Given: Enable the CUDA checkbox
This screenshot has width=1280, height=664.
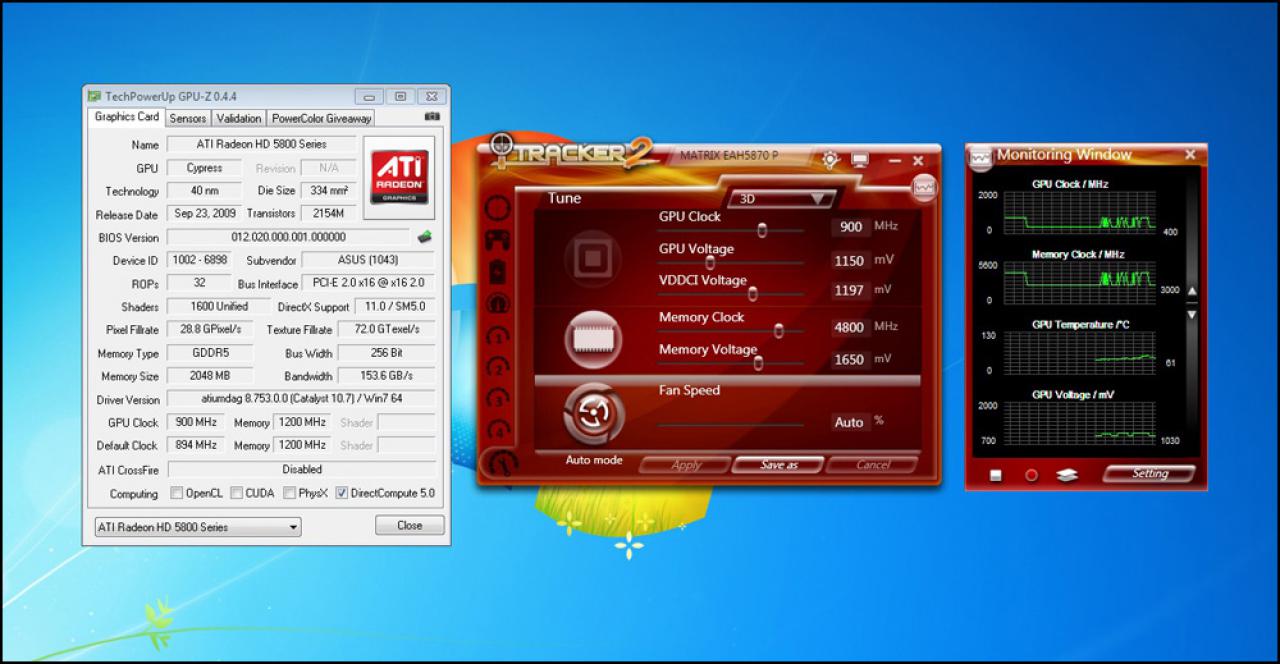Looking at the screenshot, I should (x=237, y=493).
